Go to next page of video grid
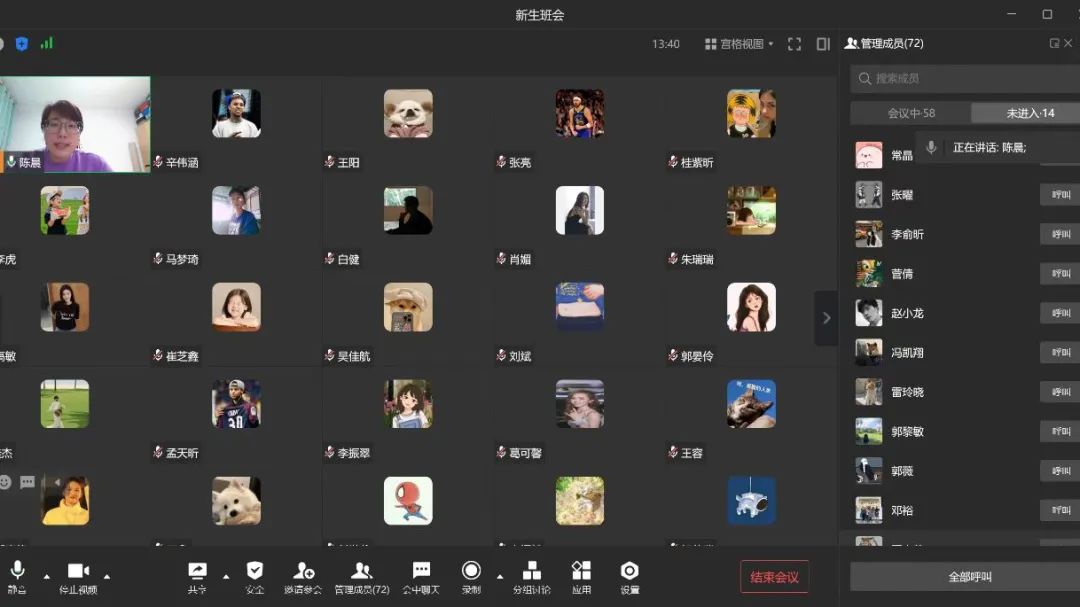Screen dimensions: 1080x607 (x=826, y=318)
